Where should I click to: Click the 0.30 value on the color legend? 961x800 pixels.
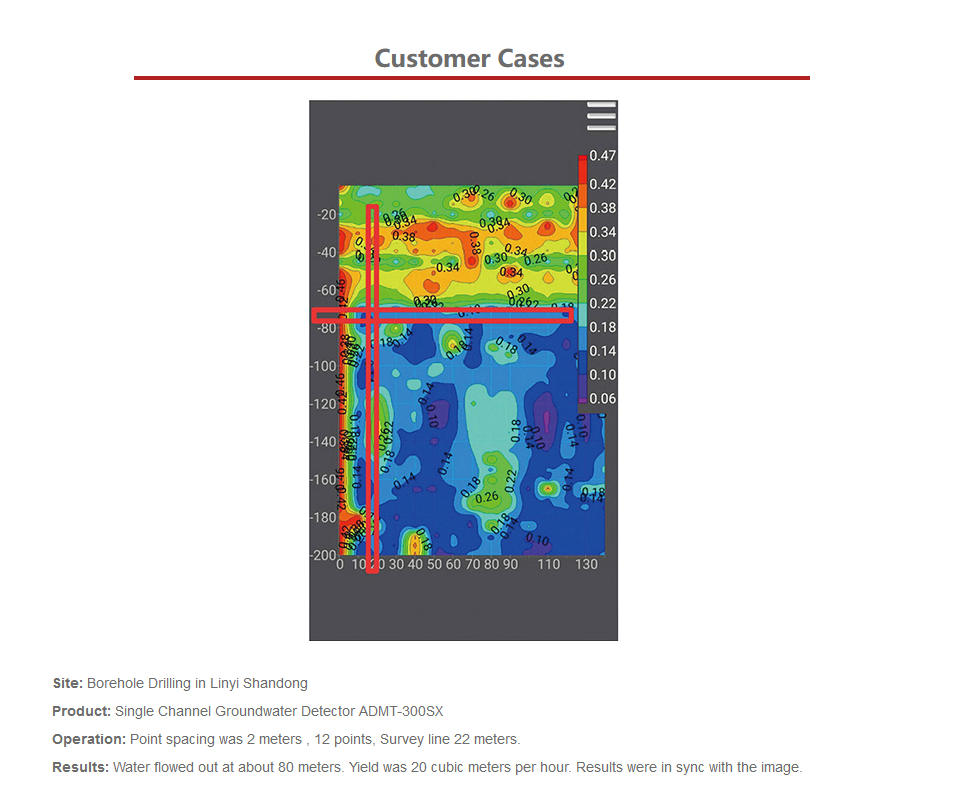pyautogui.click(x=602, y=256)
